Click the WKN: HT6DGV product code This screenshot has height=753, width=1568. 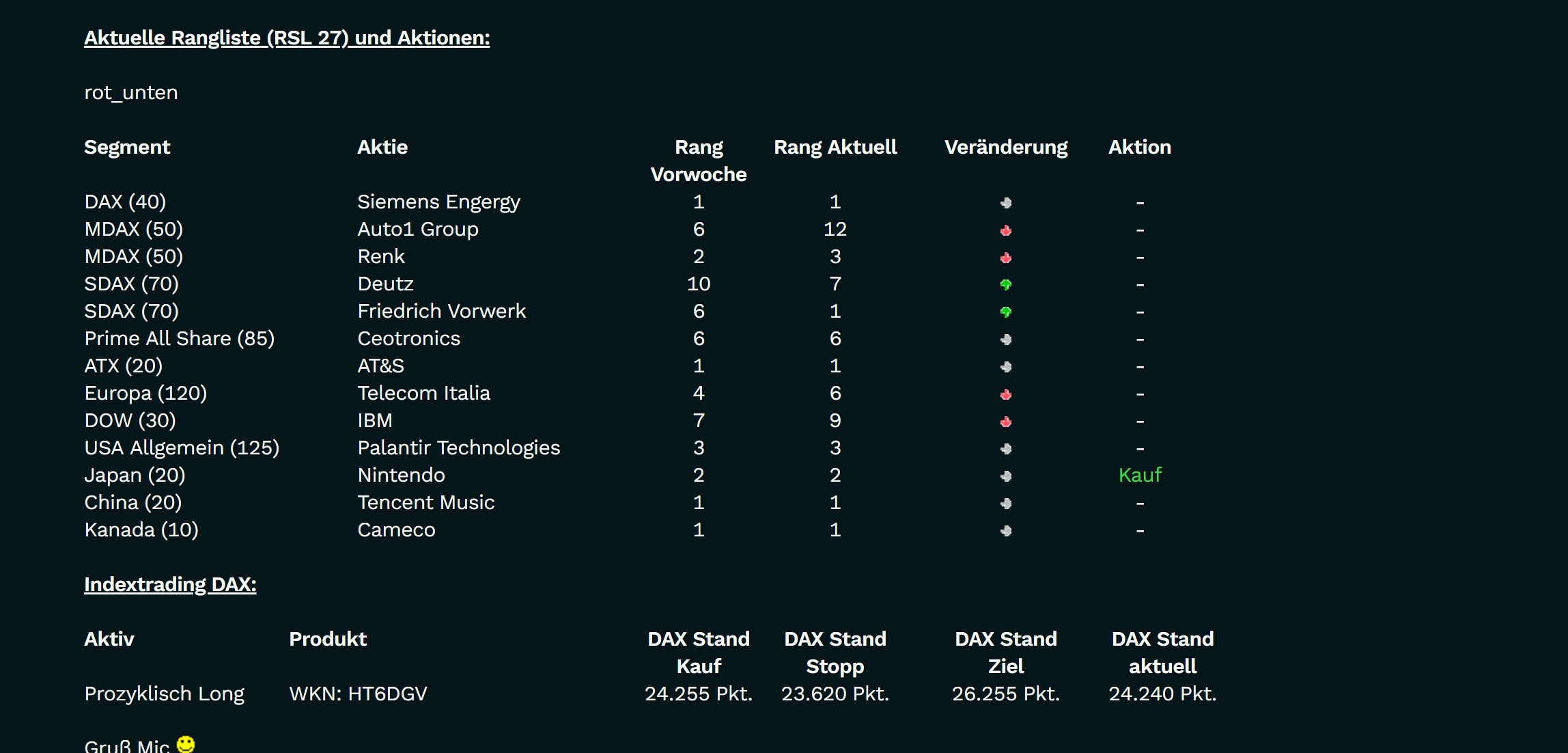[358, 694]
